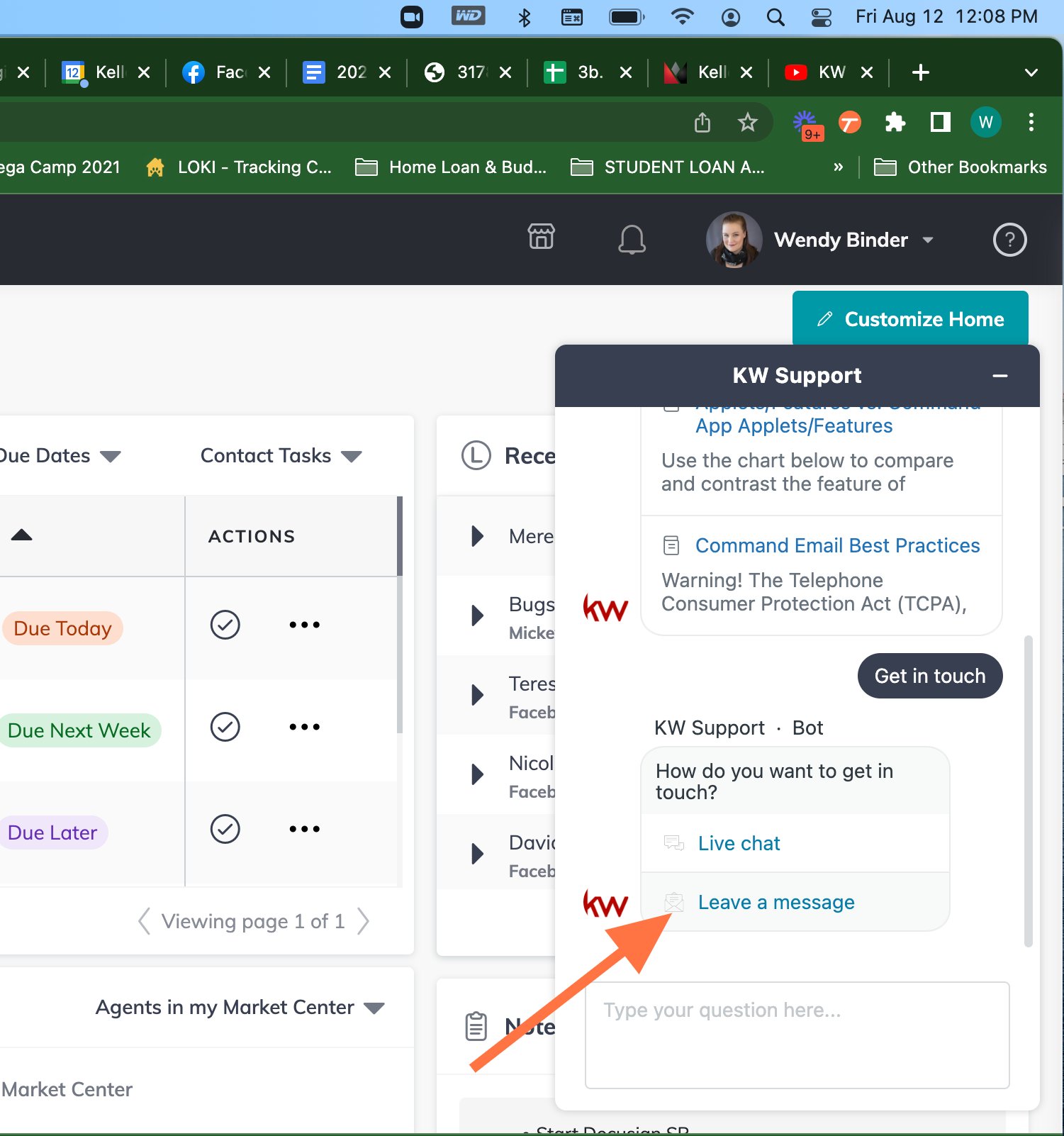
Task: Bookmark this page with the star icon
Action: click(x=747, y=123)
